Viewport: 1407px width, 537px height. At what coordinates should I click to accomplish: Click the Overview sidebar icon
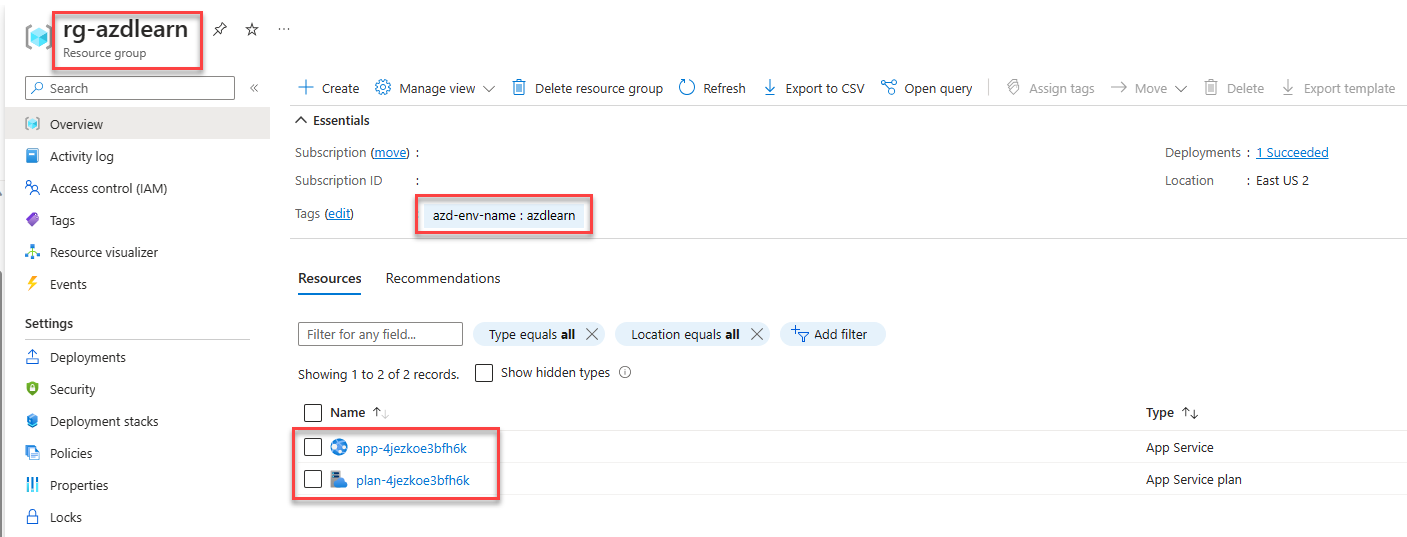click(33, 124)
